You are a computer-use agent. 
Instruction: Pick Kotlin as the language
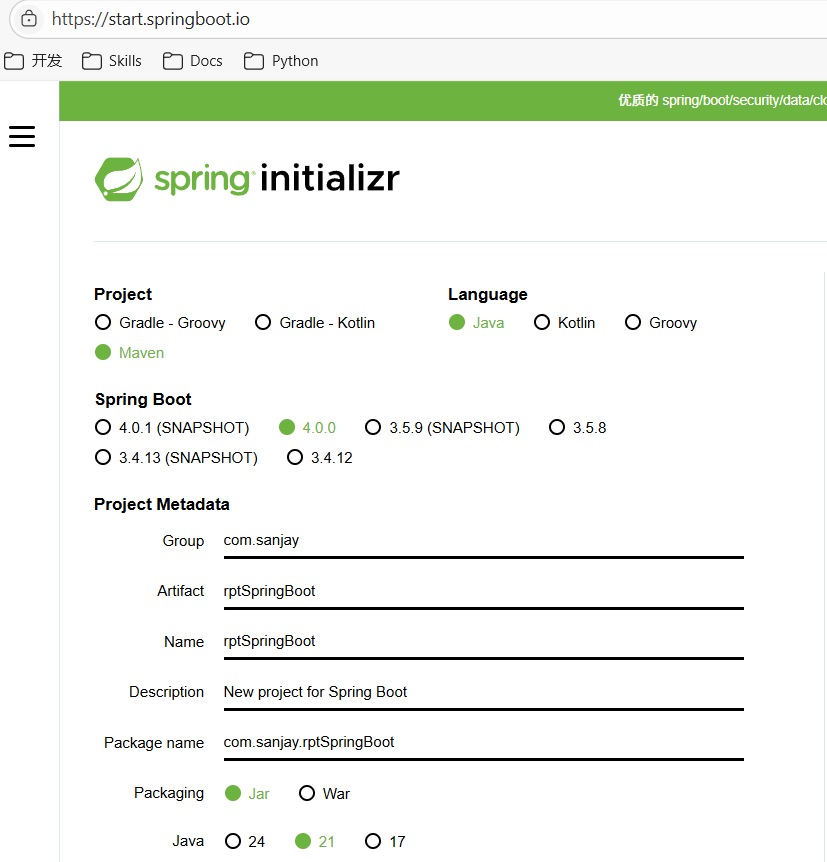coord(564,323)
